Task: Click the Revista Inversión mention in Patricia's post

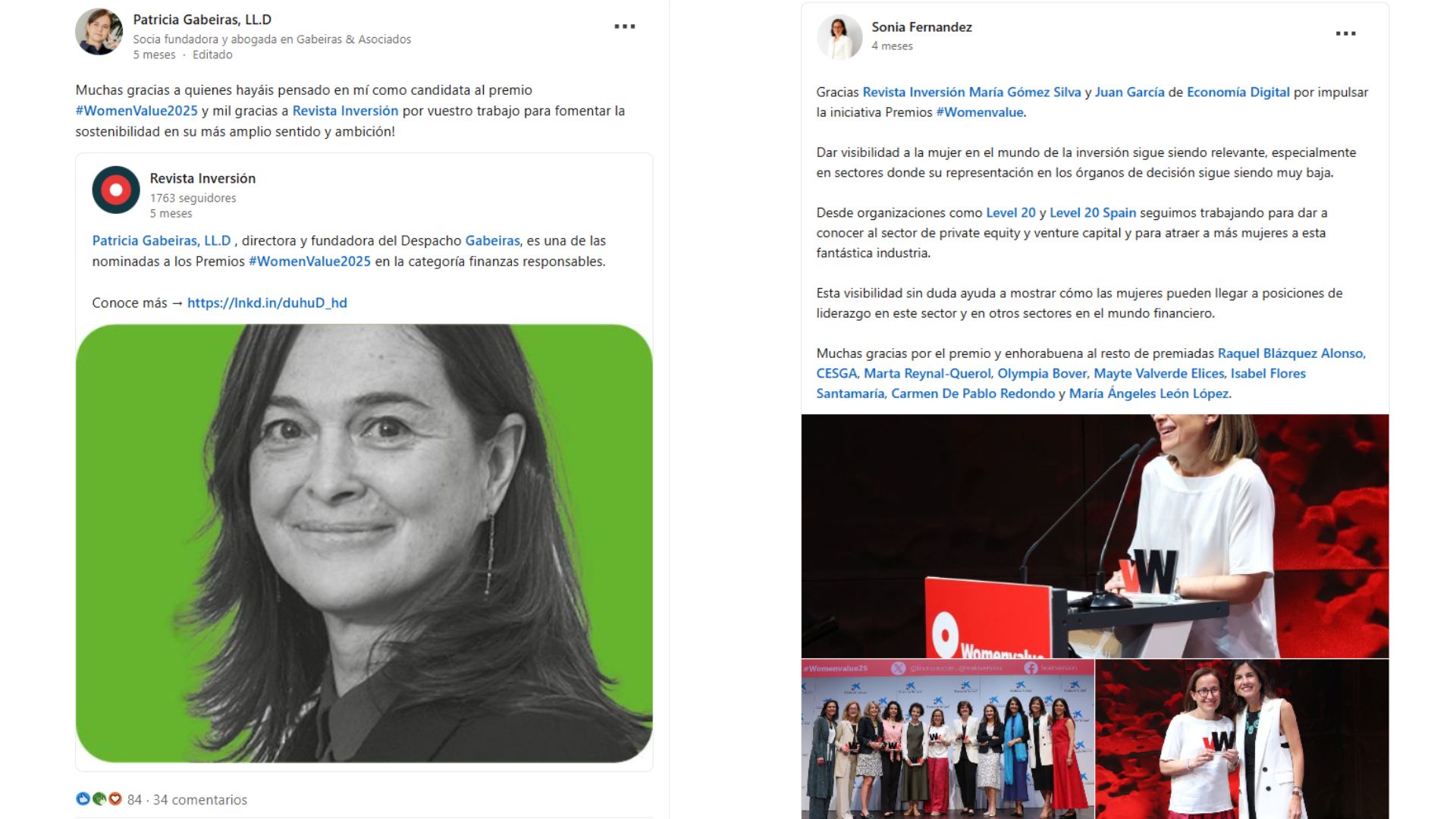Action: [x=345, y=111]
